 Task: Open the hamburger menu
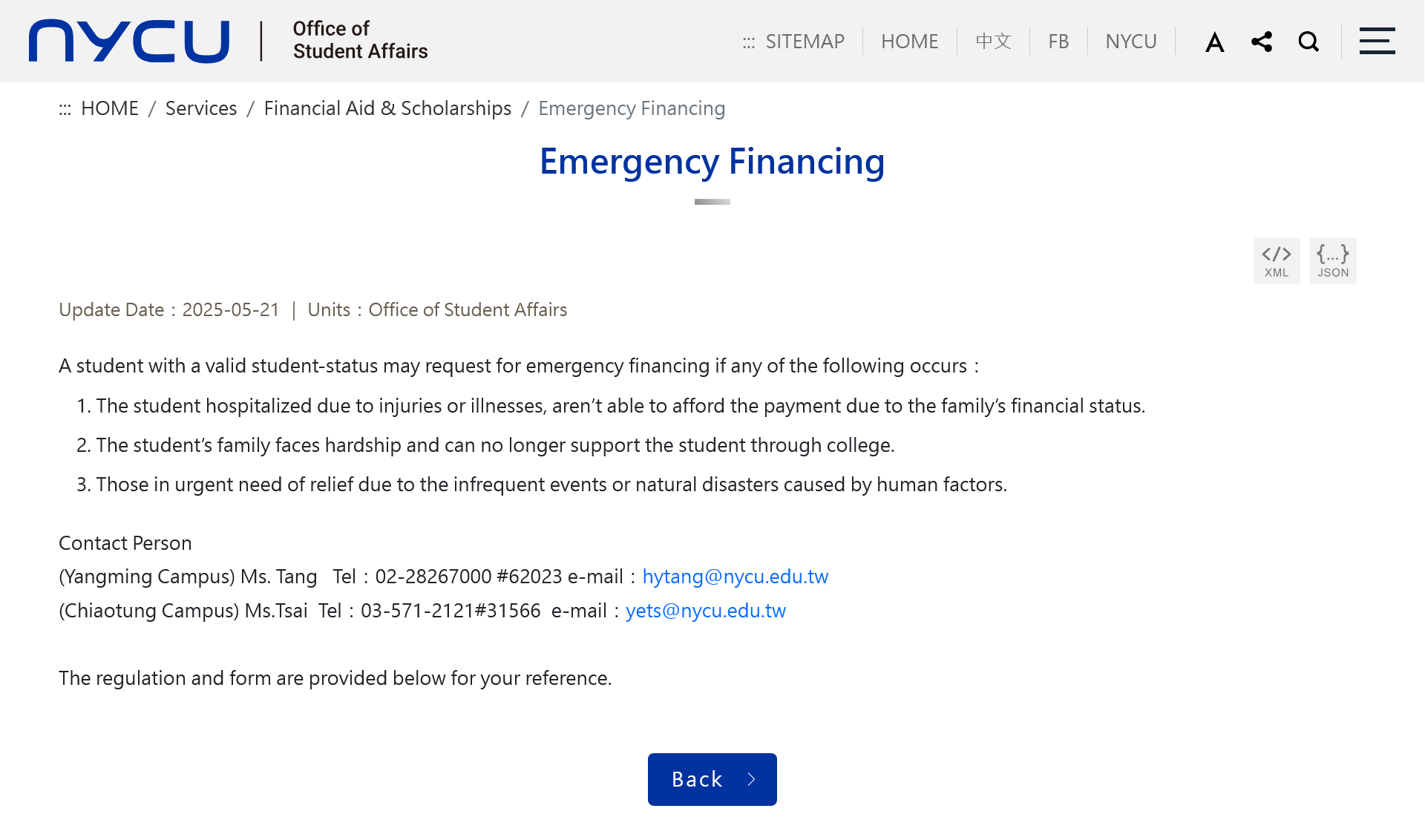point(1377,42)
